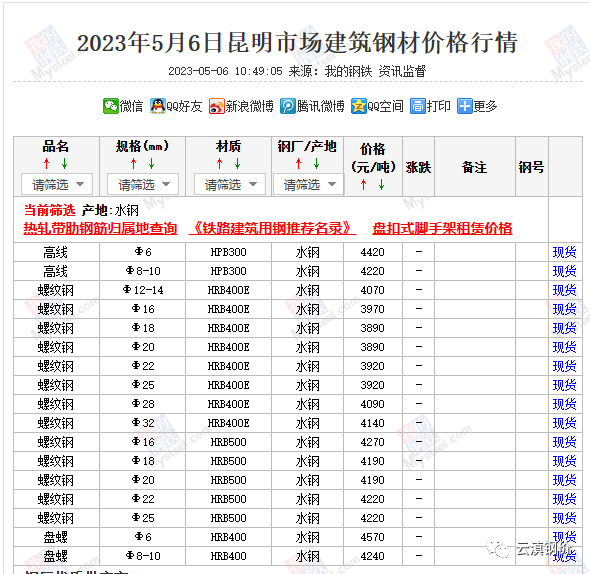This screenshot has width=590, height=574.
Task: Open the 材质 请筛选 dropdown
Action: 230,184
